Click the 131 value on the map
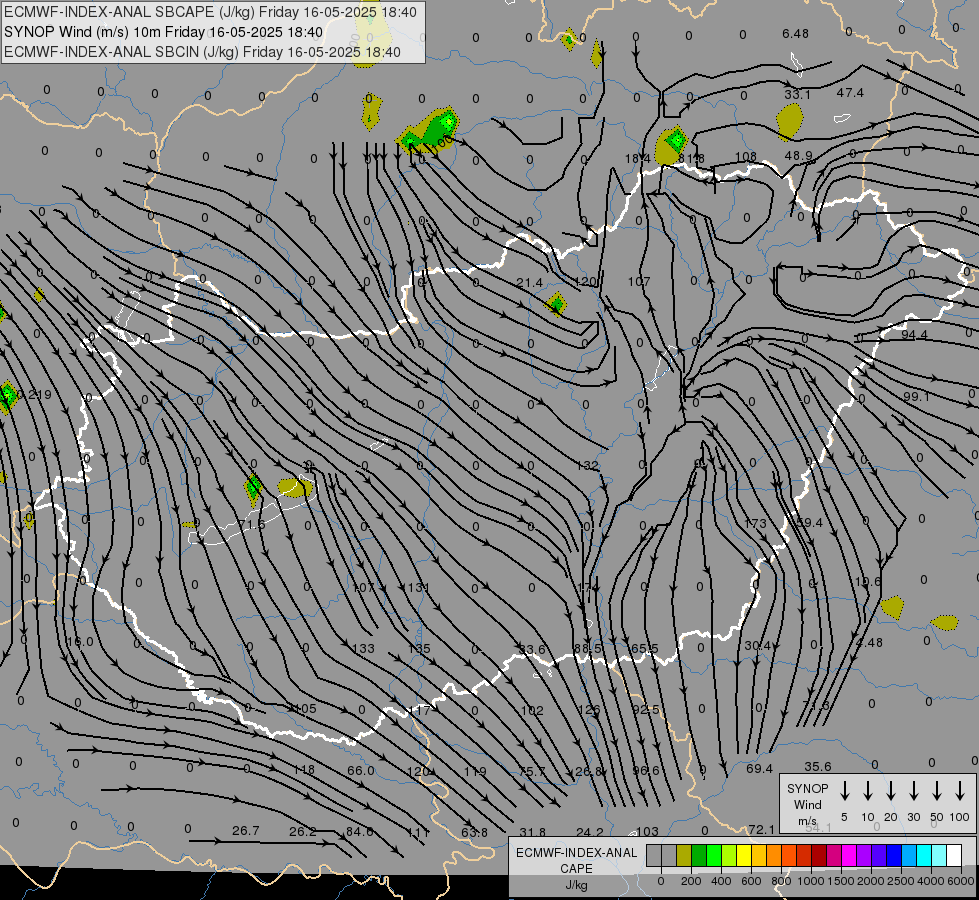The image size is (979, 900). [418, 588]
